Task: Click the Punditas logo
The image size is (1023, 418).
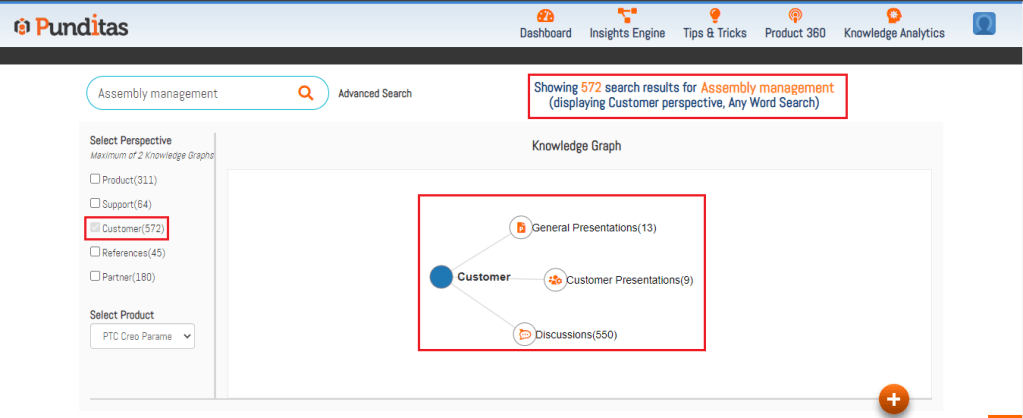Action: click(71, 27)
